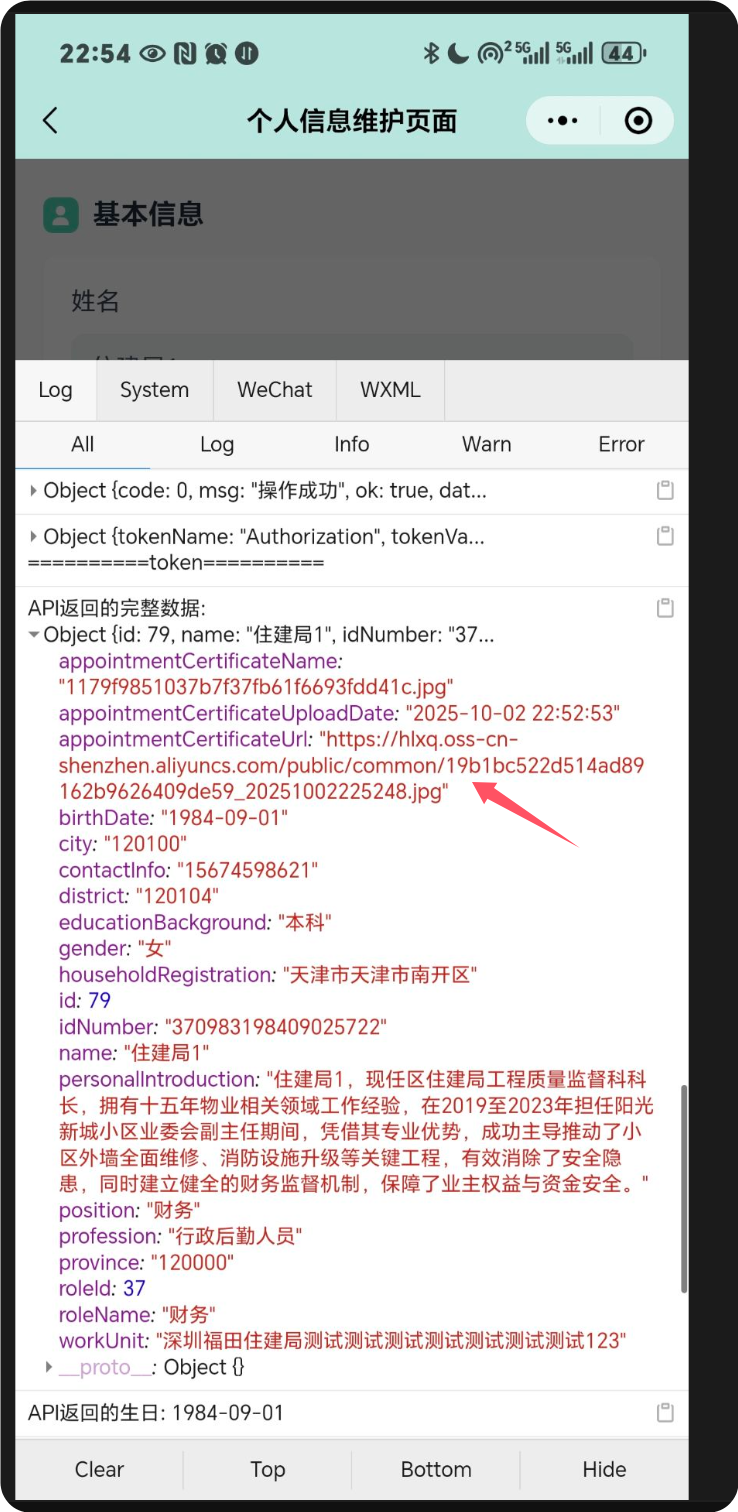Clear the console log

[x=99, y=1469]
